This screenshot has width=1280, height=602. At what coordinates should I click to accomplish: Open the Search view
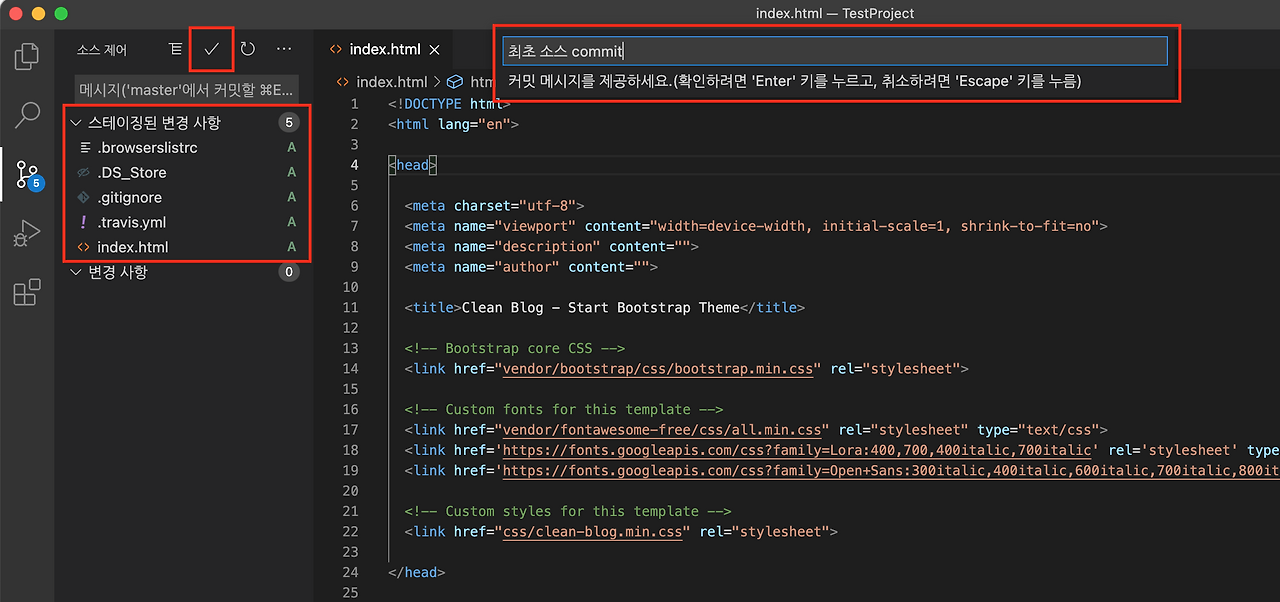point(27,116)
